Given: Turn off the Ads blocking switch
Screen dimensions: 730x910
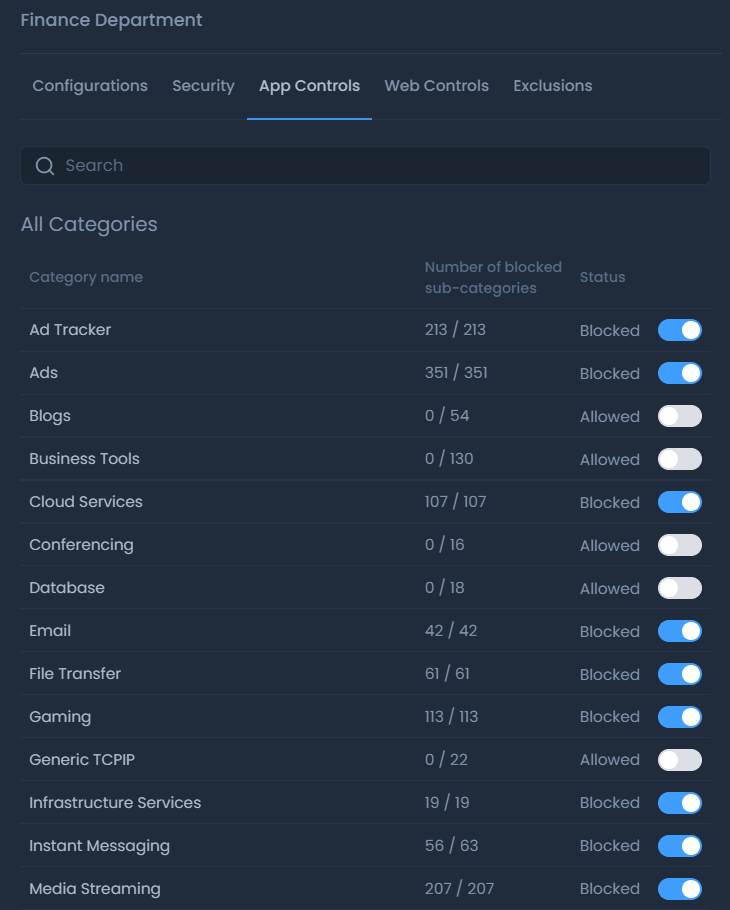Looking at the screenshot, I should [x=679, y=373].
